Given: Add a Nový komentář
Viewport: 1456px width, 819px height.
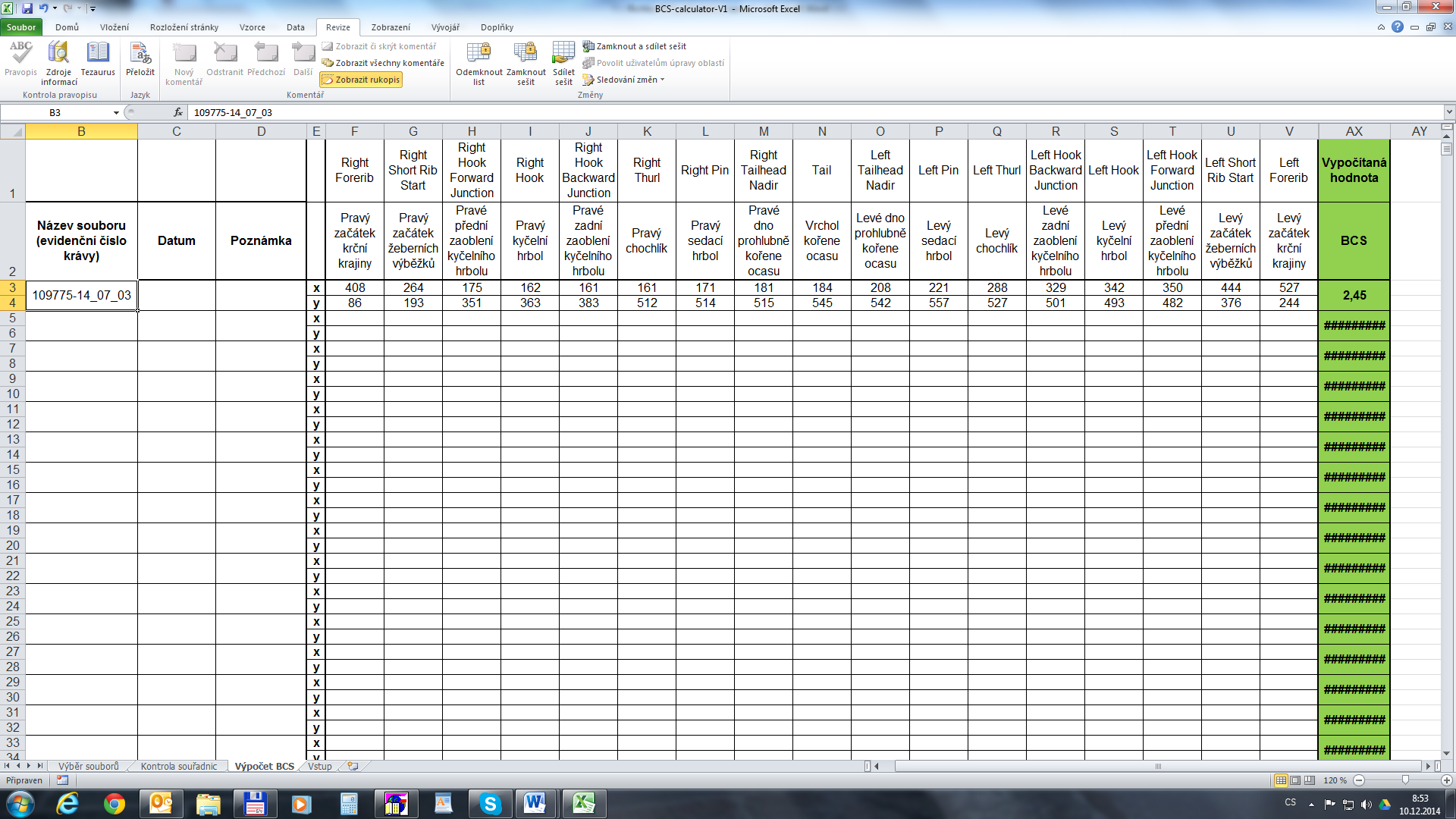Looking at the screenshot, I should click(184, 63).
